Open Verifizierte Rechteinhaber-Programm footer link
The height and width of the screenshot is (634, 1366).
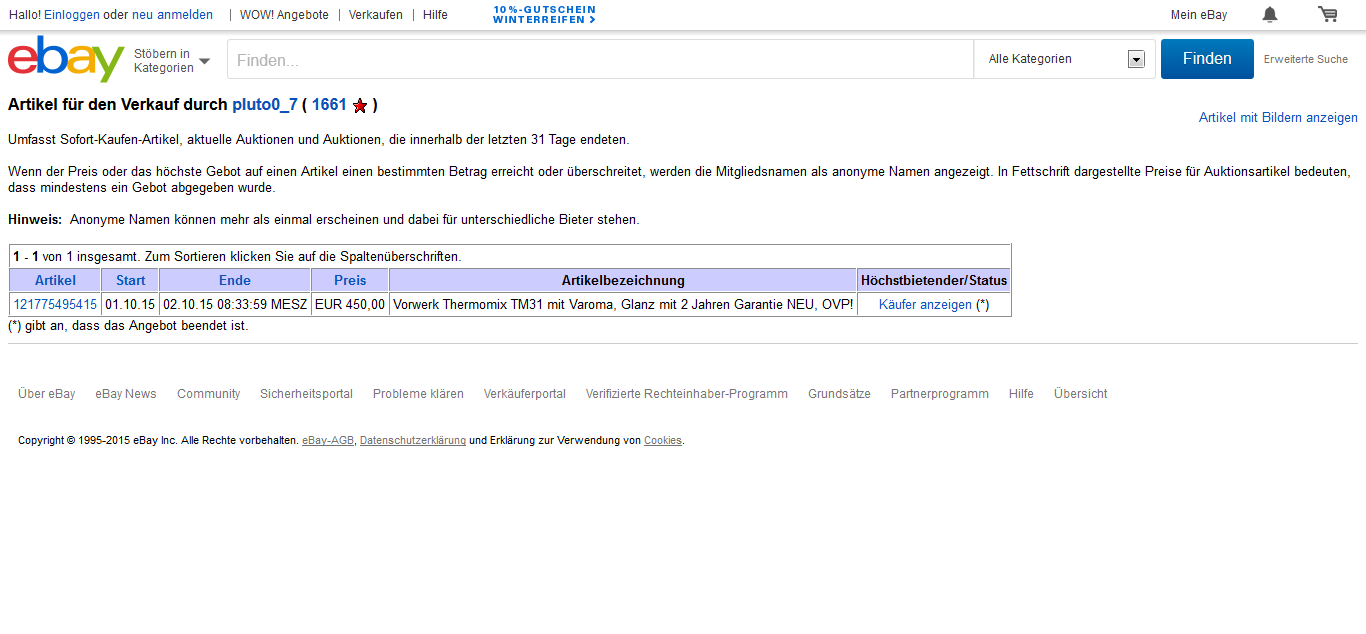[x=687, y=394]
